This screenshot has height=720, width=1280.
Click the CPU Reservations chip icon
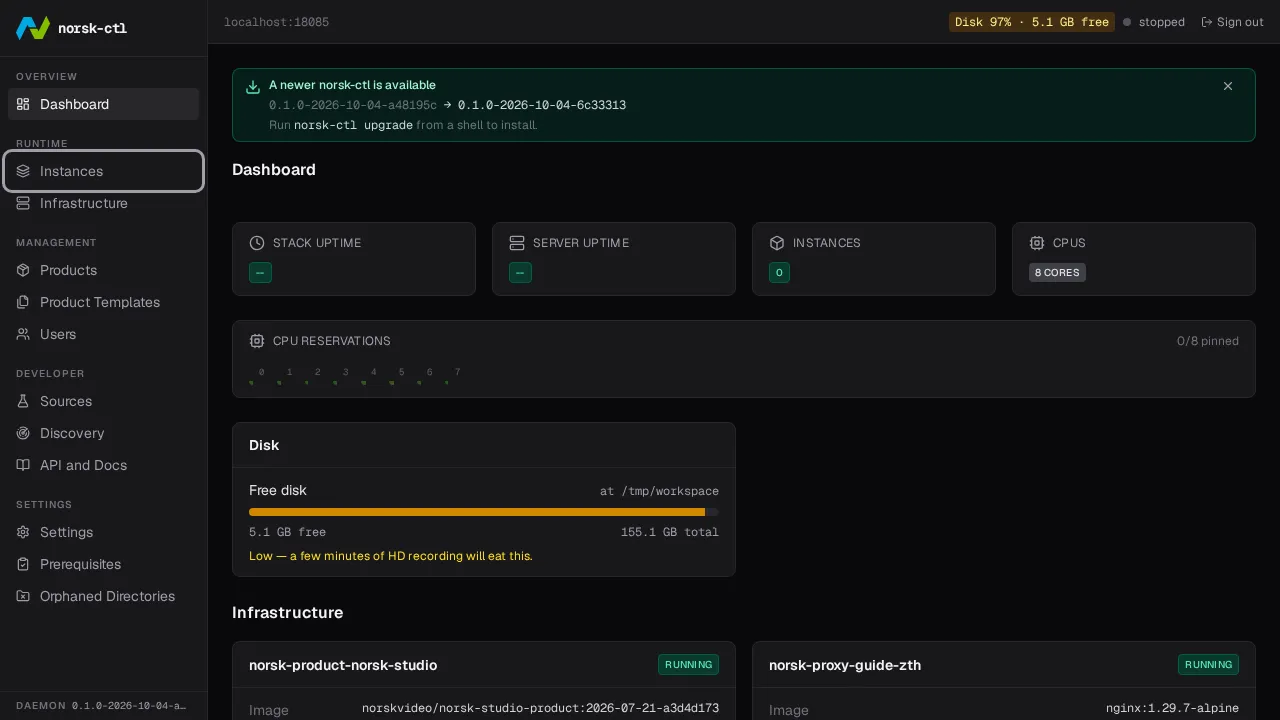(x=257, y=341)
